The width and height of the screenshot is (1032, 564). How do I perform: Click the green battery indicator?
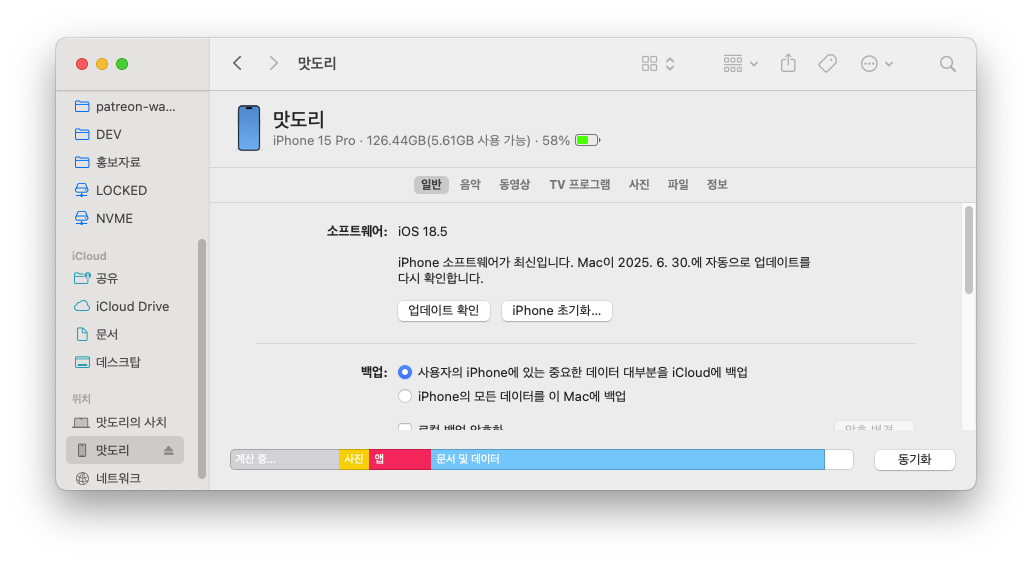(x=587, y=140)
